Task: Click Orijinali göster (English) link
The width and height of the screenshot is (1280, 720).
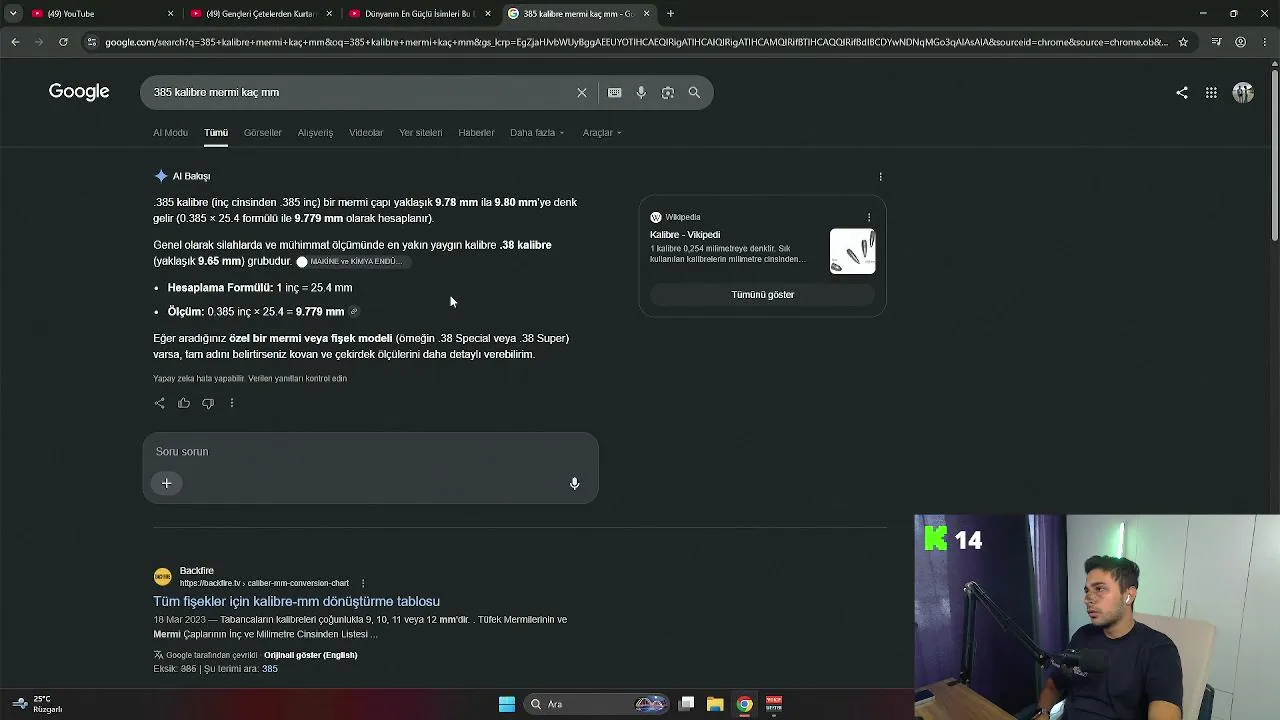Action: 310,655
